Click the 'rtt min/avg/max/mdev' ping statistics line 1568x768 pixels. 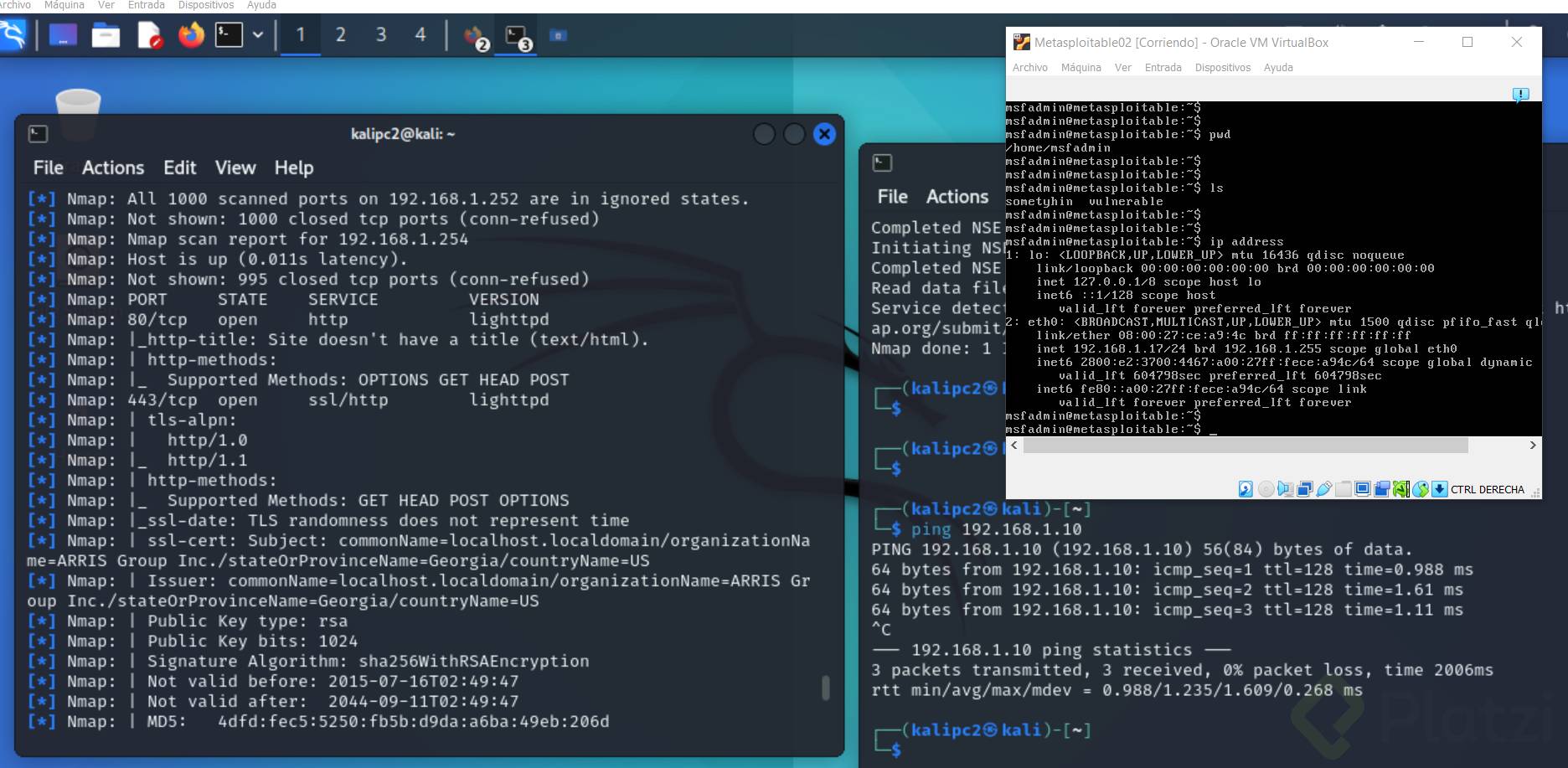click(x=1117, y=690)
